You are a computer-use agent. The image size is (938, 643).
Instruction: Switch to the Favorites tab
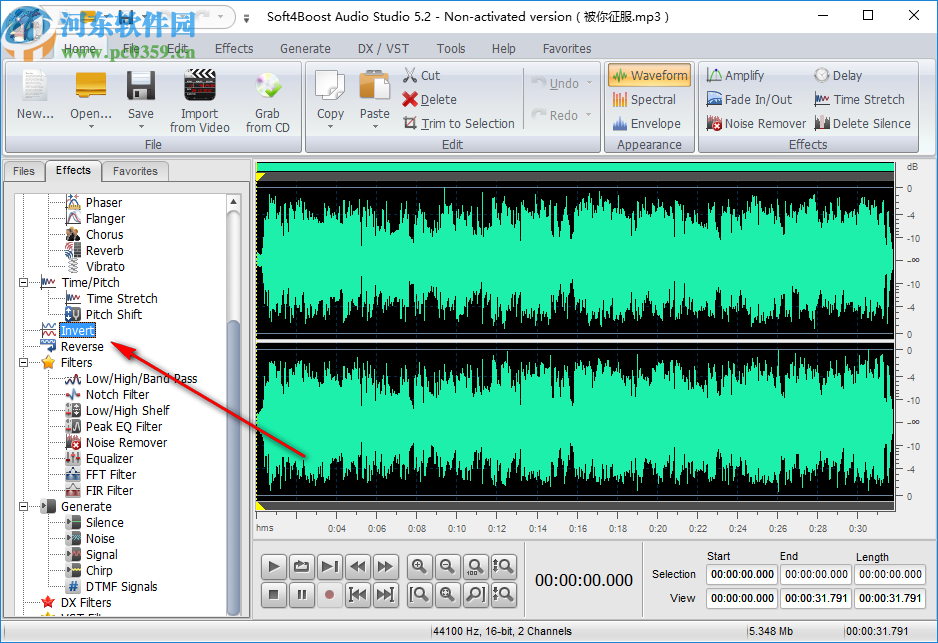[x=135, y=171]
